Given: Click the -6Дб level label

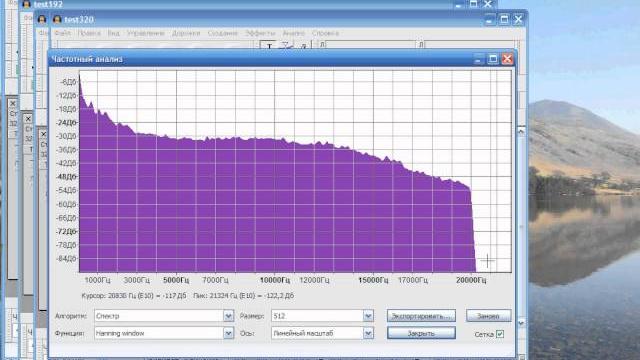Looking at the screenshot, I should [68, 82].
